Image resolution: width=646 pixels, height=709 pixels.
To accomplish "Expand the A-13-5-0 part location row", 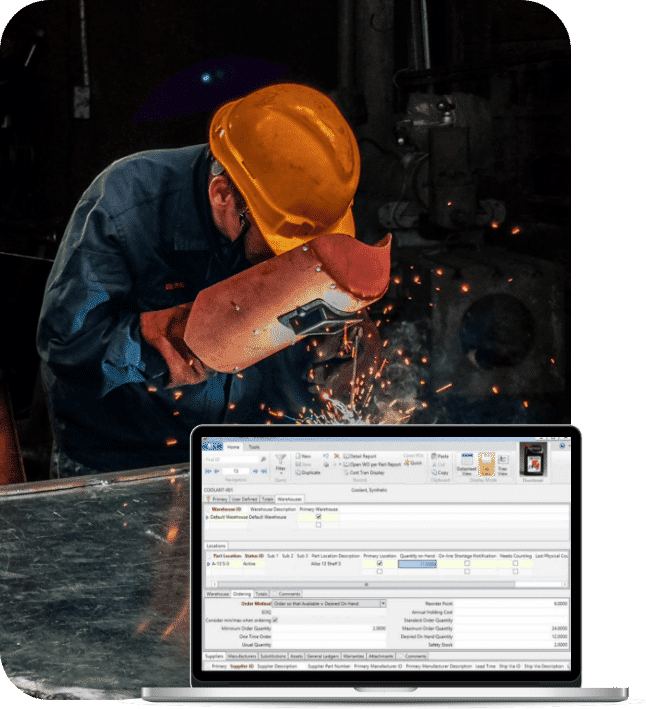I will tap(208, 564).
